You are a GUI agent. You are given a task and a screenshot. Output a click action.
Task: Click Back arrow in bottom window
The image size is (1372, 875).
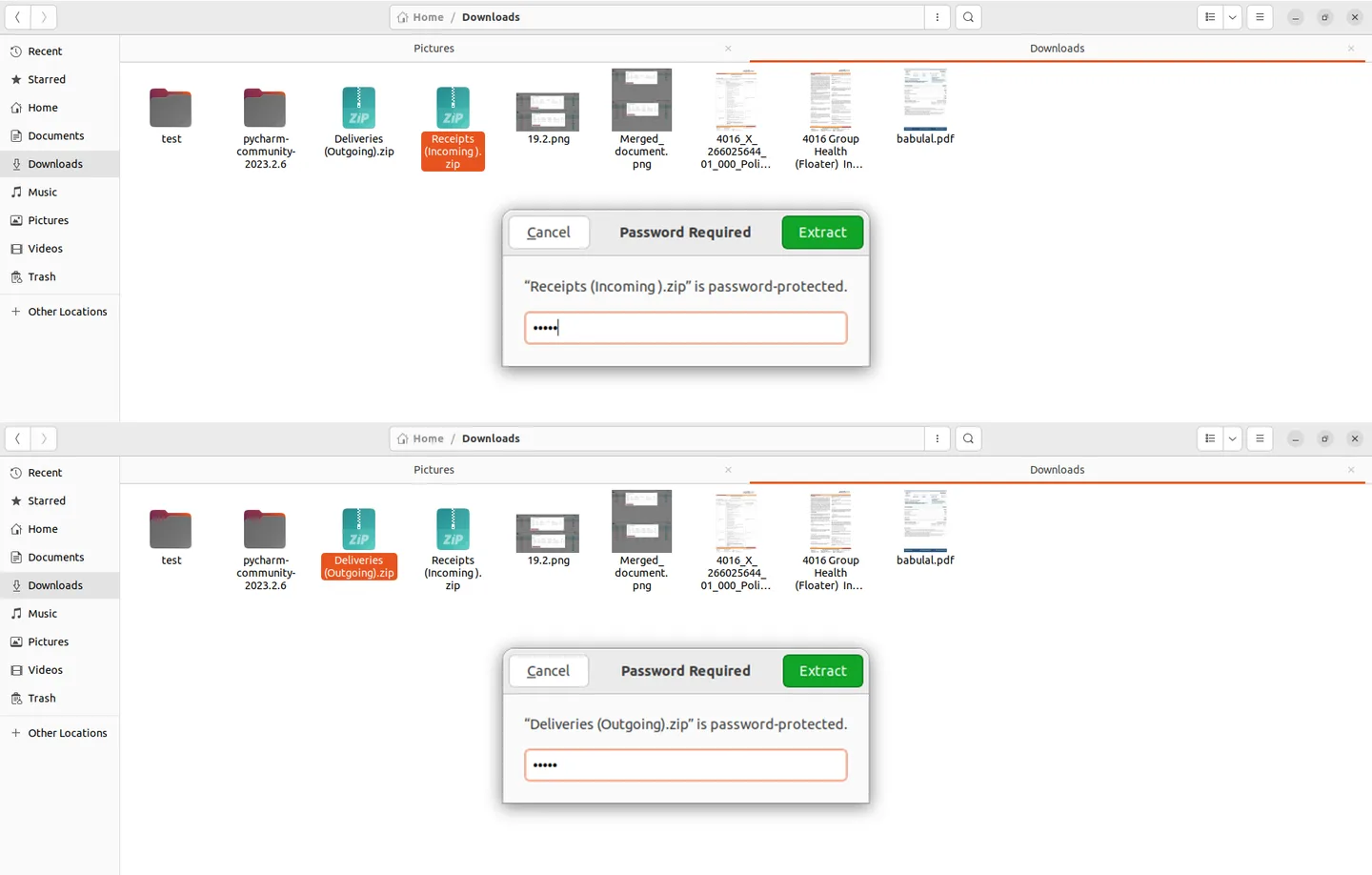tap(18, 438)
